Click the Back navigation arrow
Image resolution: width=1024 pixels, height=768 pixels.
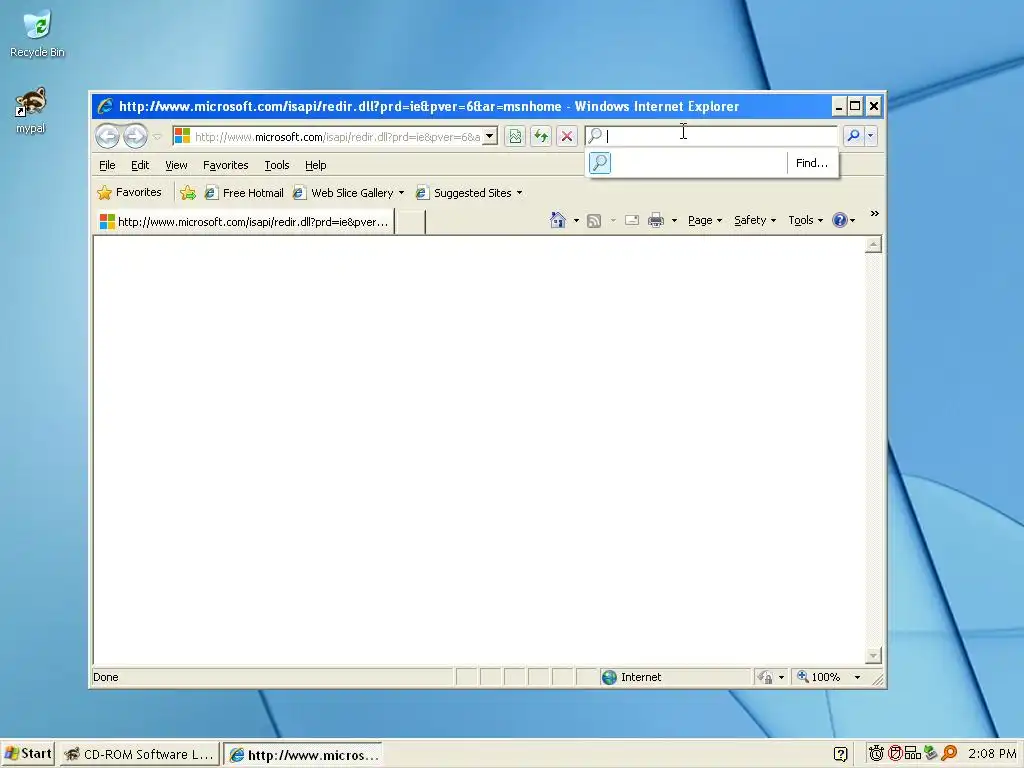(108, 136)
